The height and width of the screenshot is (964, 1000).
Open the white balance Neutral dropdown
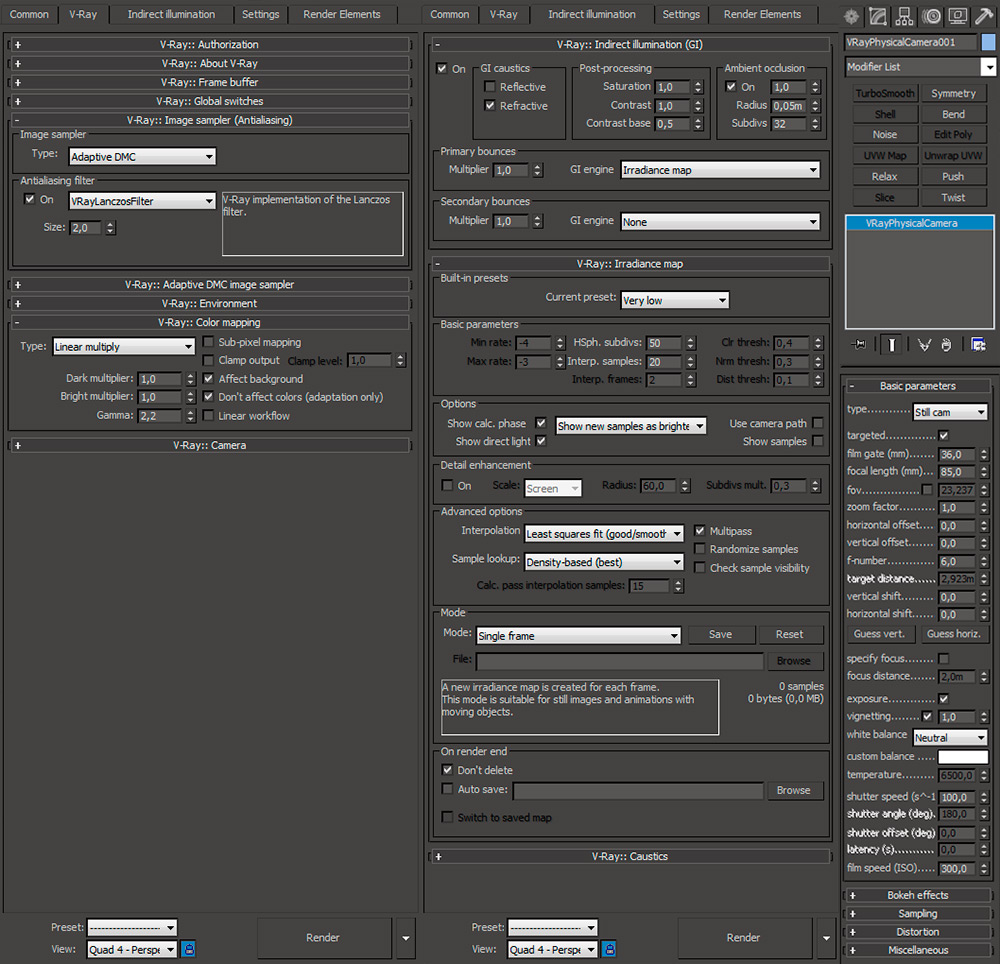pyautogui.click(x=949, y=737)
